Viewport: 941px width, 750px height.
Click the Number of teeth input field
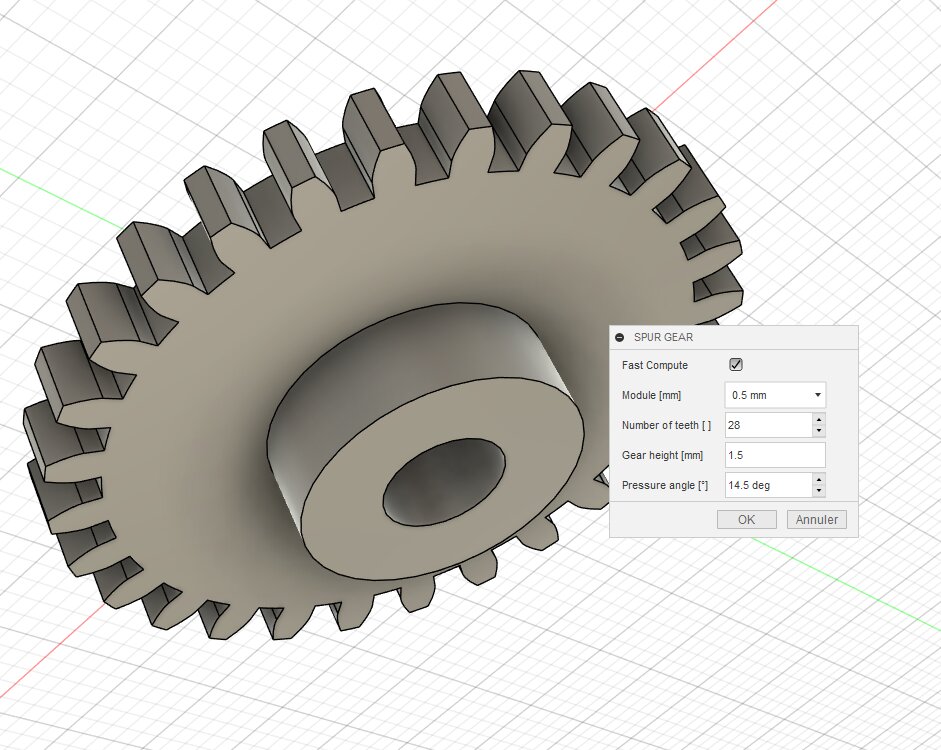point(767,425)
